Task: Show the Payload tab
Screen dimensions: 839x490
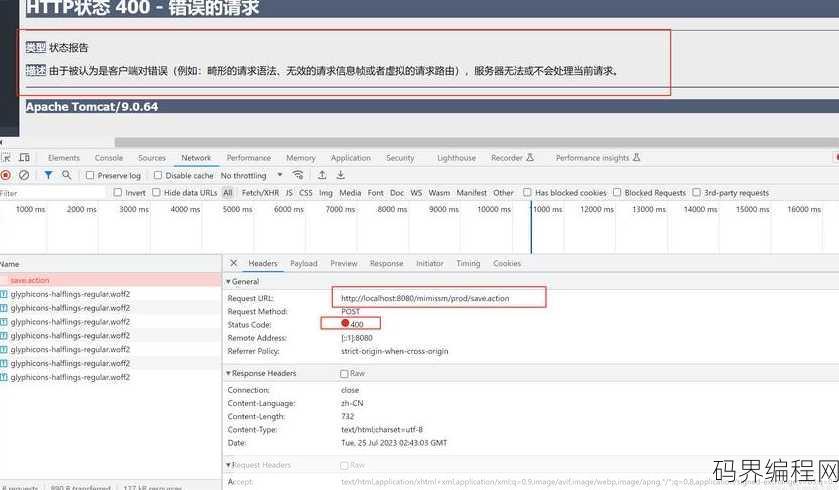Action: (303, 263)
